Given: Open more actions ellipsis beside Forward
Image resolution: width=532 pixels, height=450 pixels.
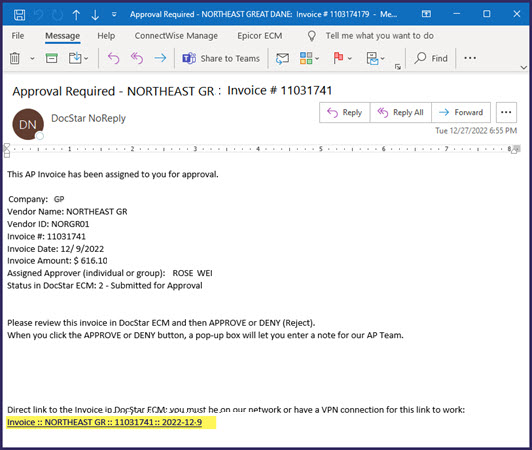Looking at the screenshot, I should [506, 112].
